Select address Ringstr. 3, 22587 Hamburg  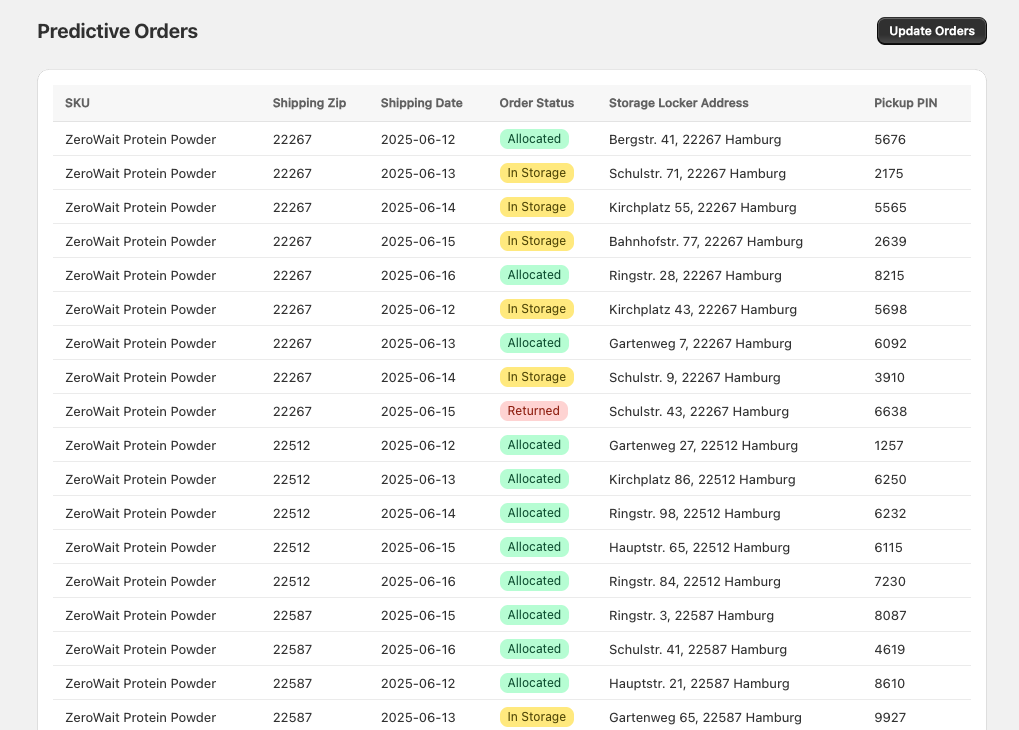pyautogui.click(x=691, y=616)
